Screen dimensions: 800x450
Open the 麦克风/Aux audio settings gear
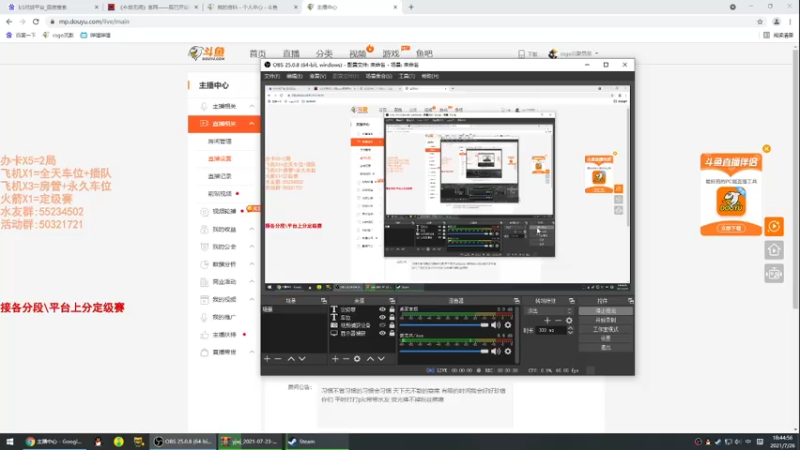[508, 351]
